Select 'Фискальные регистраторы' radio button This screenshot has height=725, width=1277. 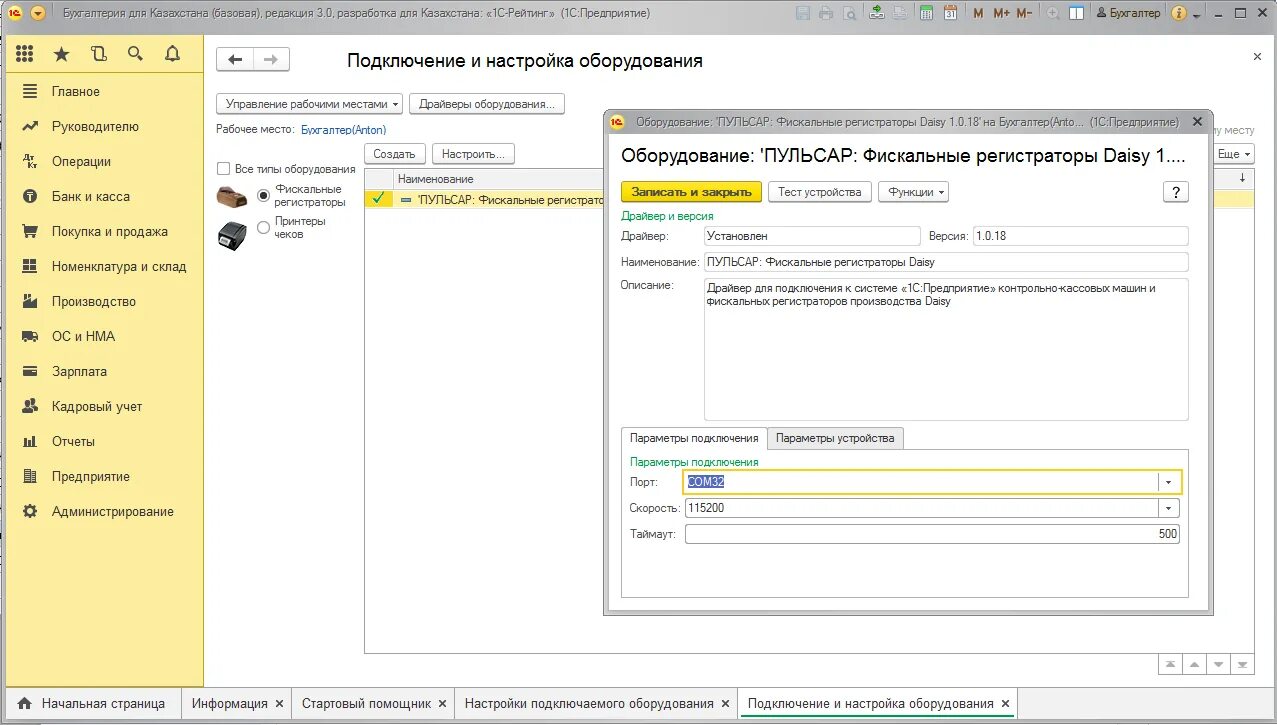(x=264, y=195)
